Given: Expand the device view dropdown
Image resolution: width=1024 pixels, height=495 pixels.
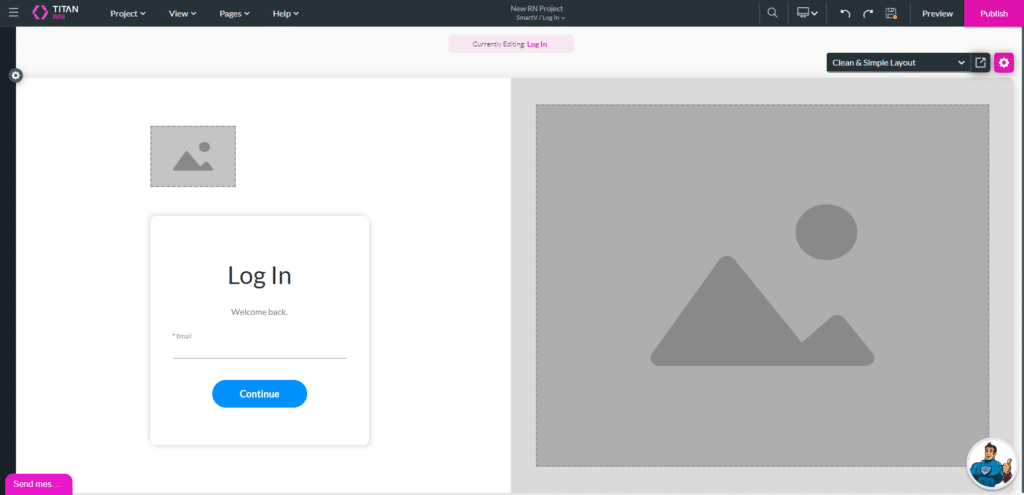Looking at the screenshot, I should [x=807, y=13].
